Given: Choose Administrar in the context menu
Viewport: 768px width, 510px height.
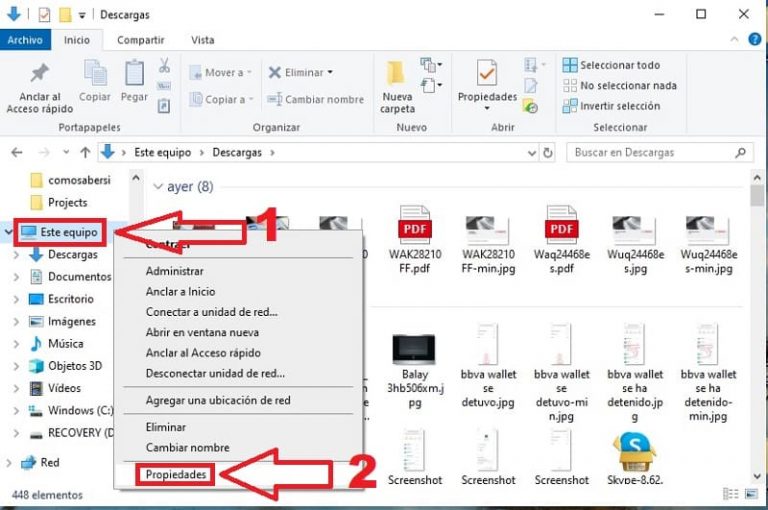Looking at the screenshot, I should pos(174,271).
